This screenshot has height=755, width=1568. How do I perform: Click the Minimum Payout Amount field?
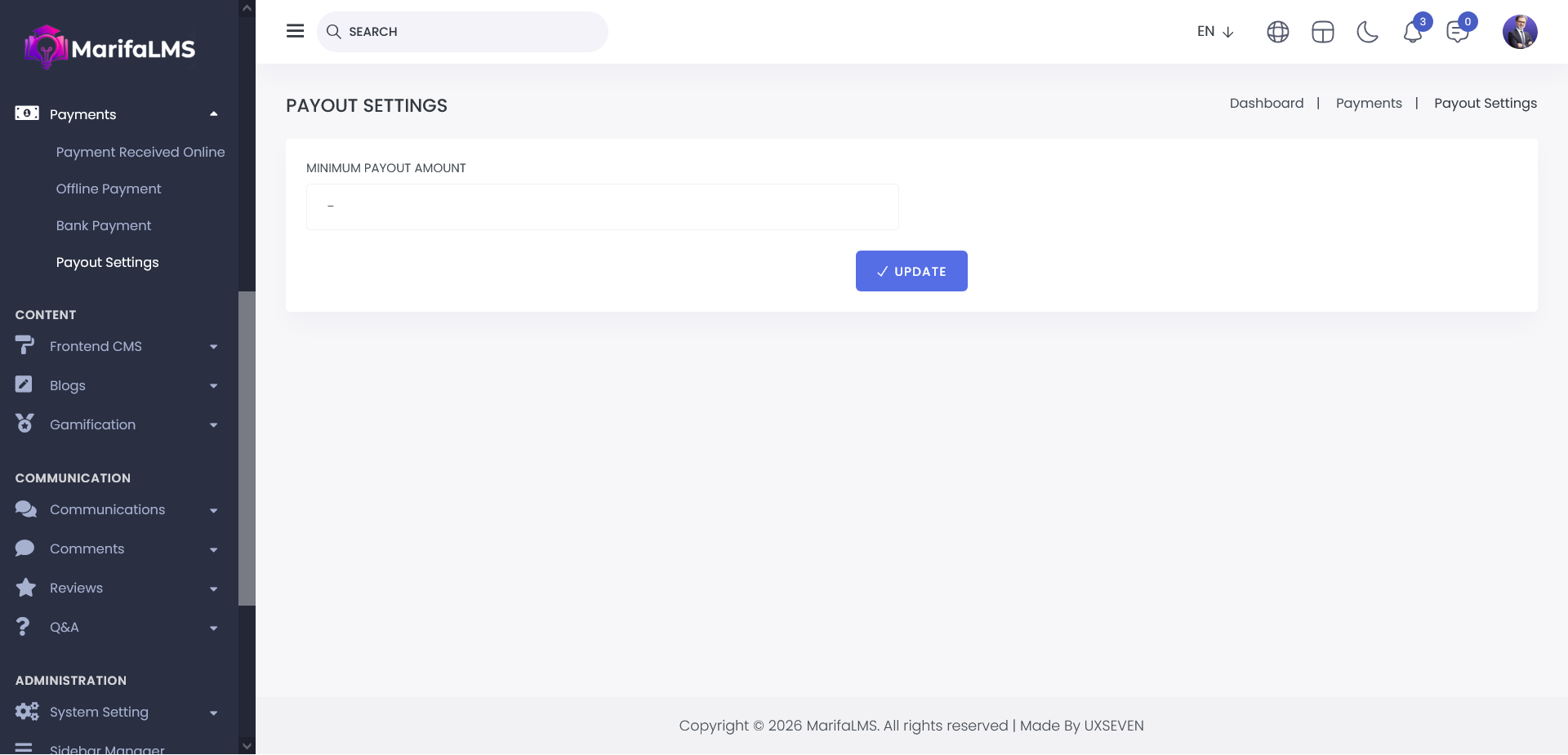point(602,207)
